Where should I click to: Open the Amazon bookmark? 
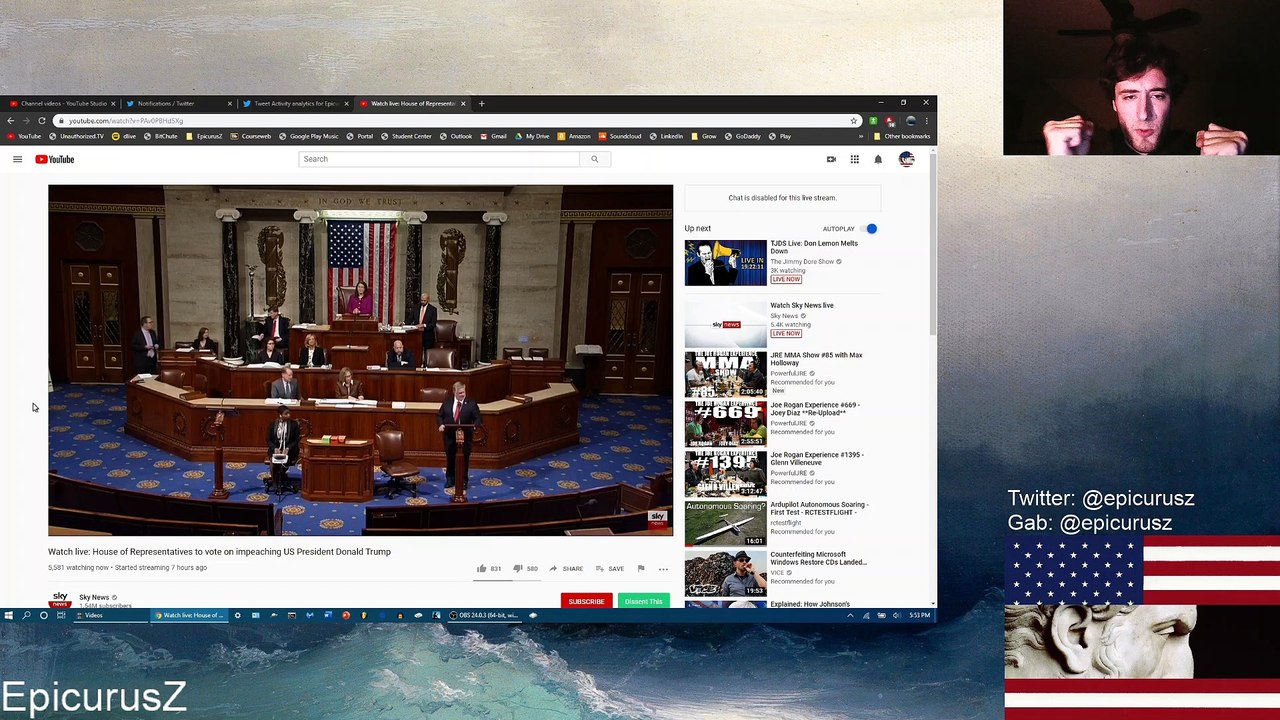[574, 136]
